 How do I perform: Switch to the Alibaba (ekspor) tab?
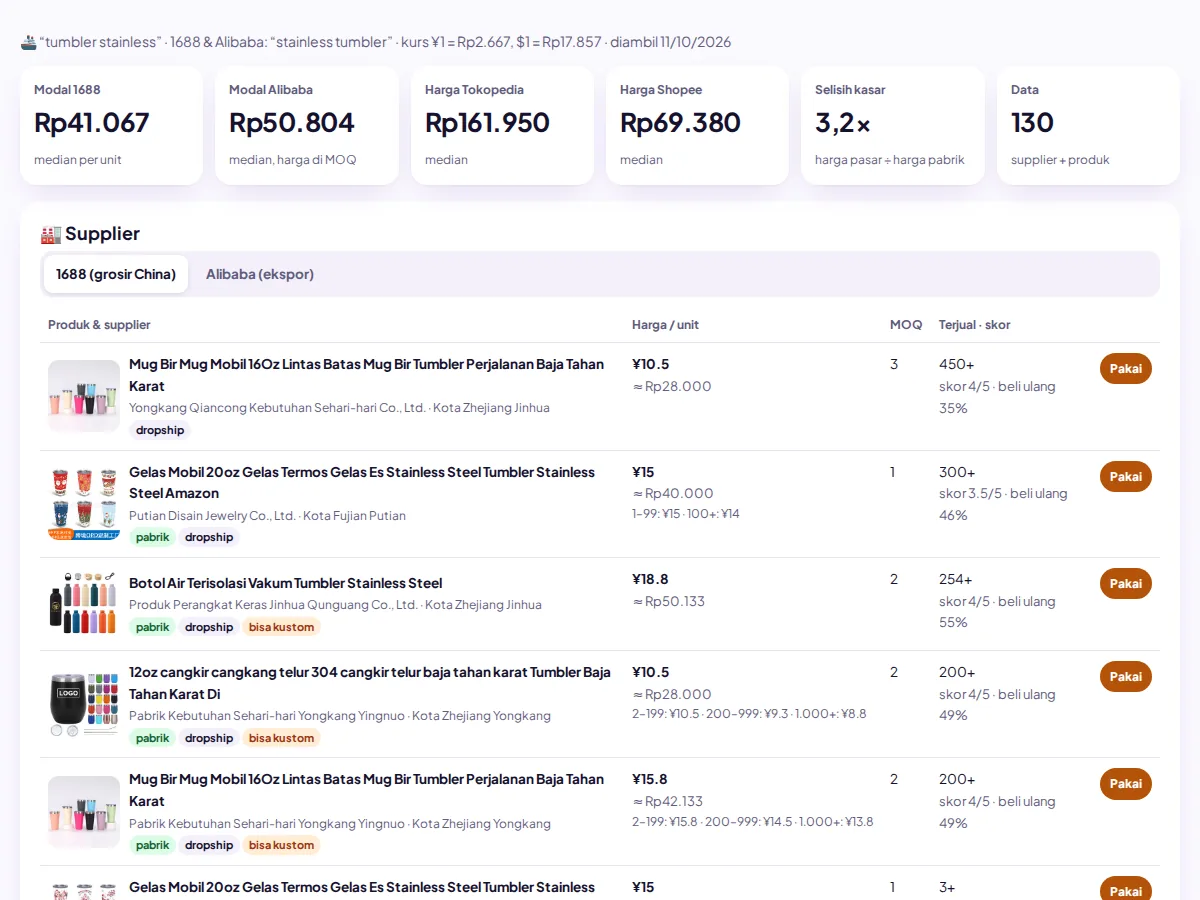click(260, 274)
